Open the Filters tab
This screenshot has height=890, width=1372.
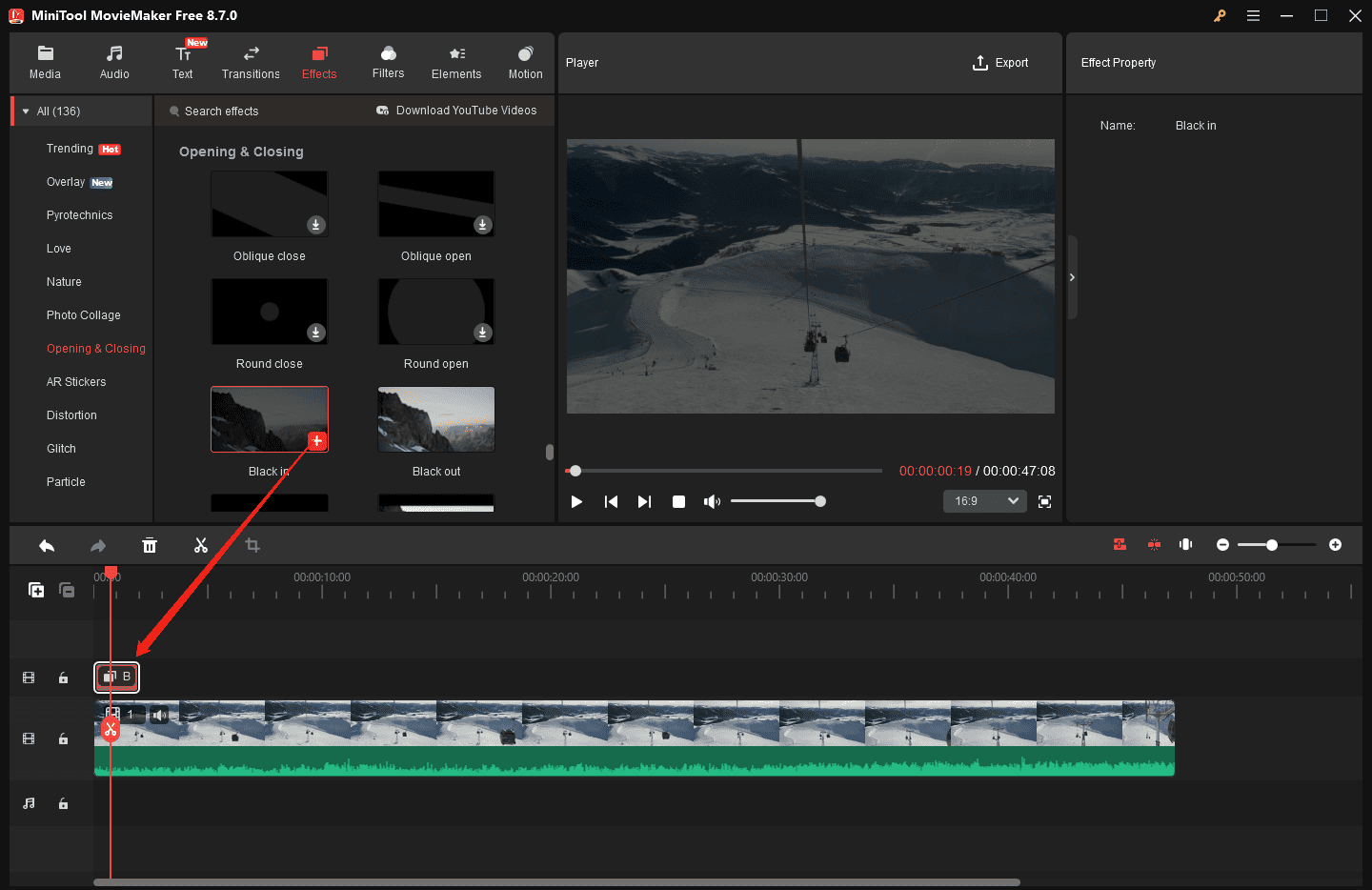[x=388, y=63]
